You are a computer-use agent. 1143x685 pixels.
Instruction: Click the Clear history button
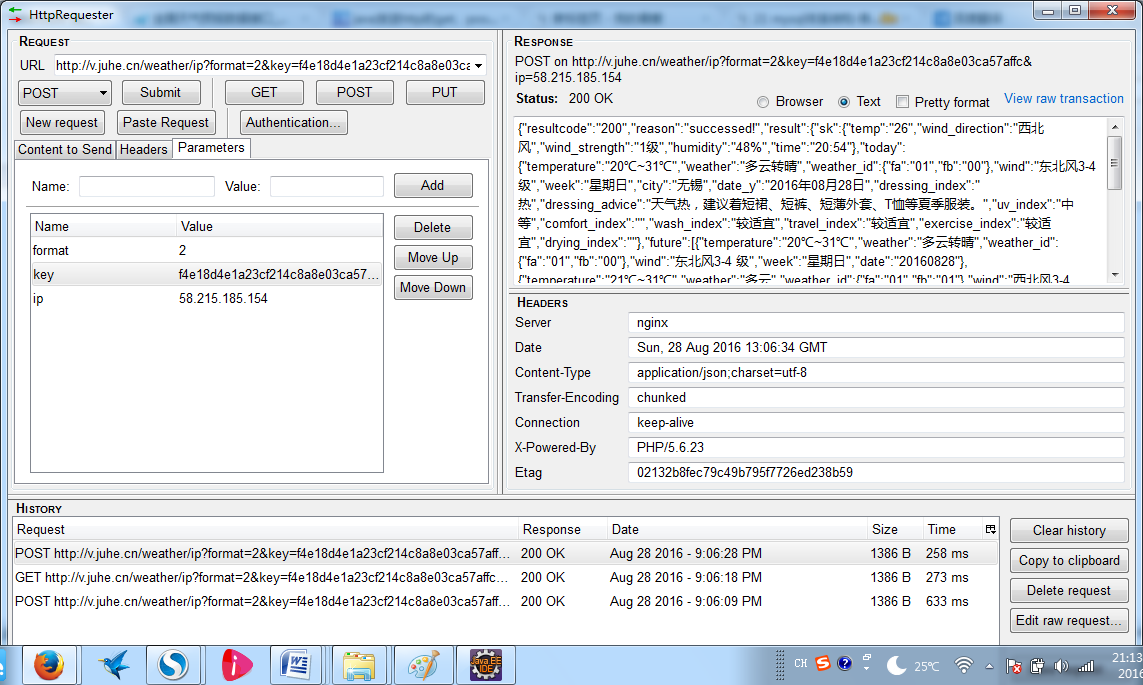pyautogui.click(x=1069, y=531)
